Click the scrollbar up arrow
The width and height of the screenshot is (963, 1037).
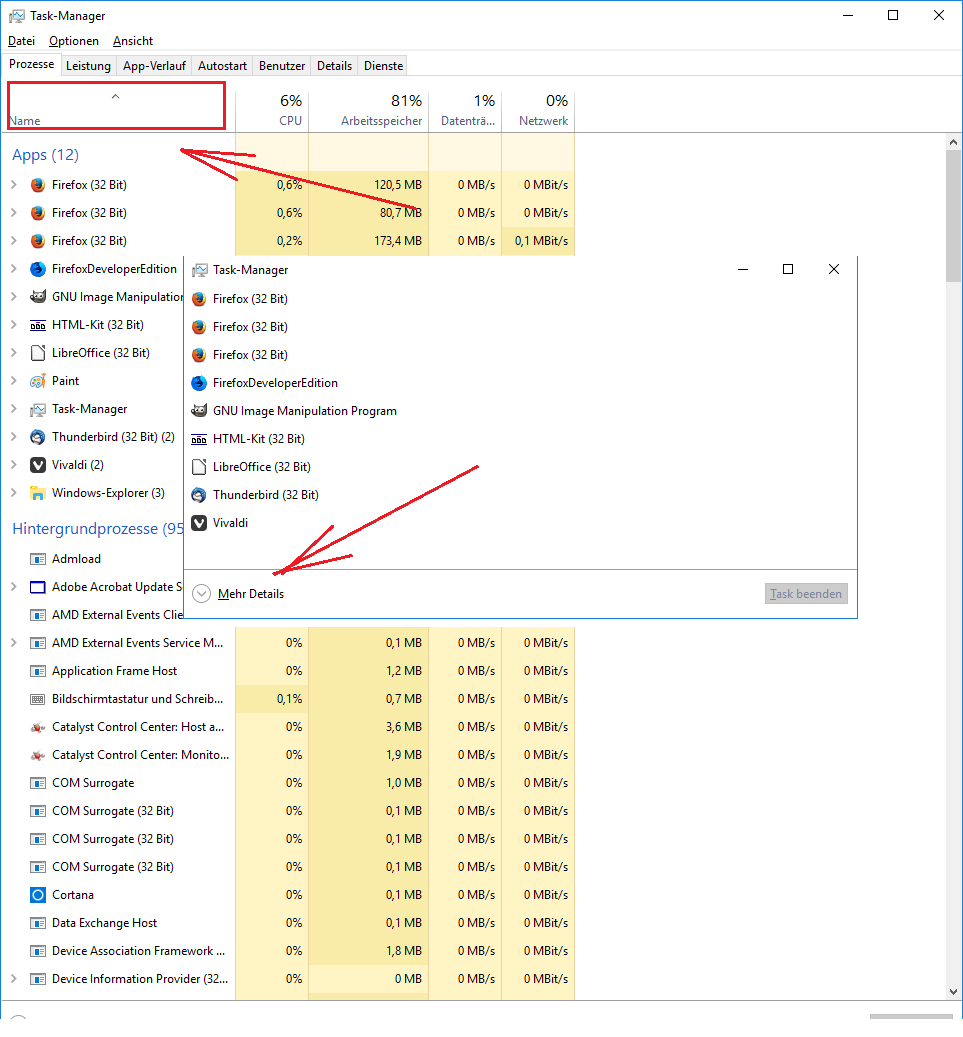[x=953, y=142]
